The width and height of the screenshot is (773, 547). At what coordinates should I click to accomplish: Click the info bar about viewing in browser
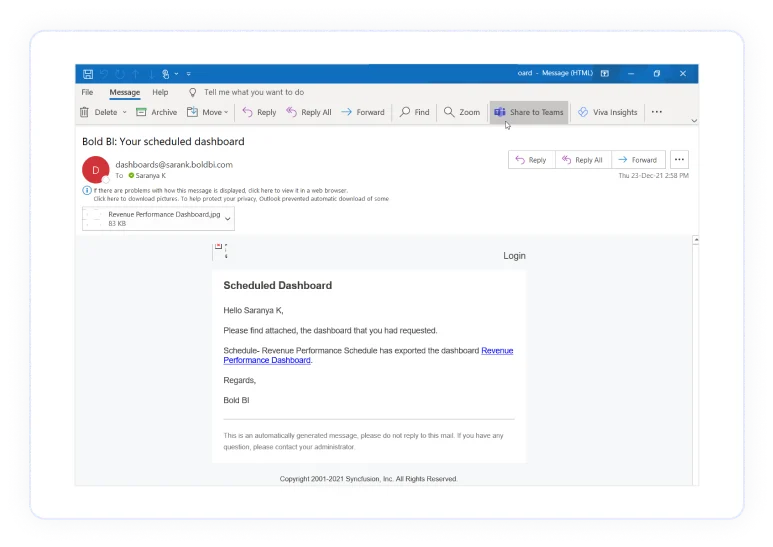coord(220,190)
